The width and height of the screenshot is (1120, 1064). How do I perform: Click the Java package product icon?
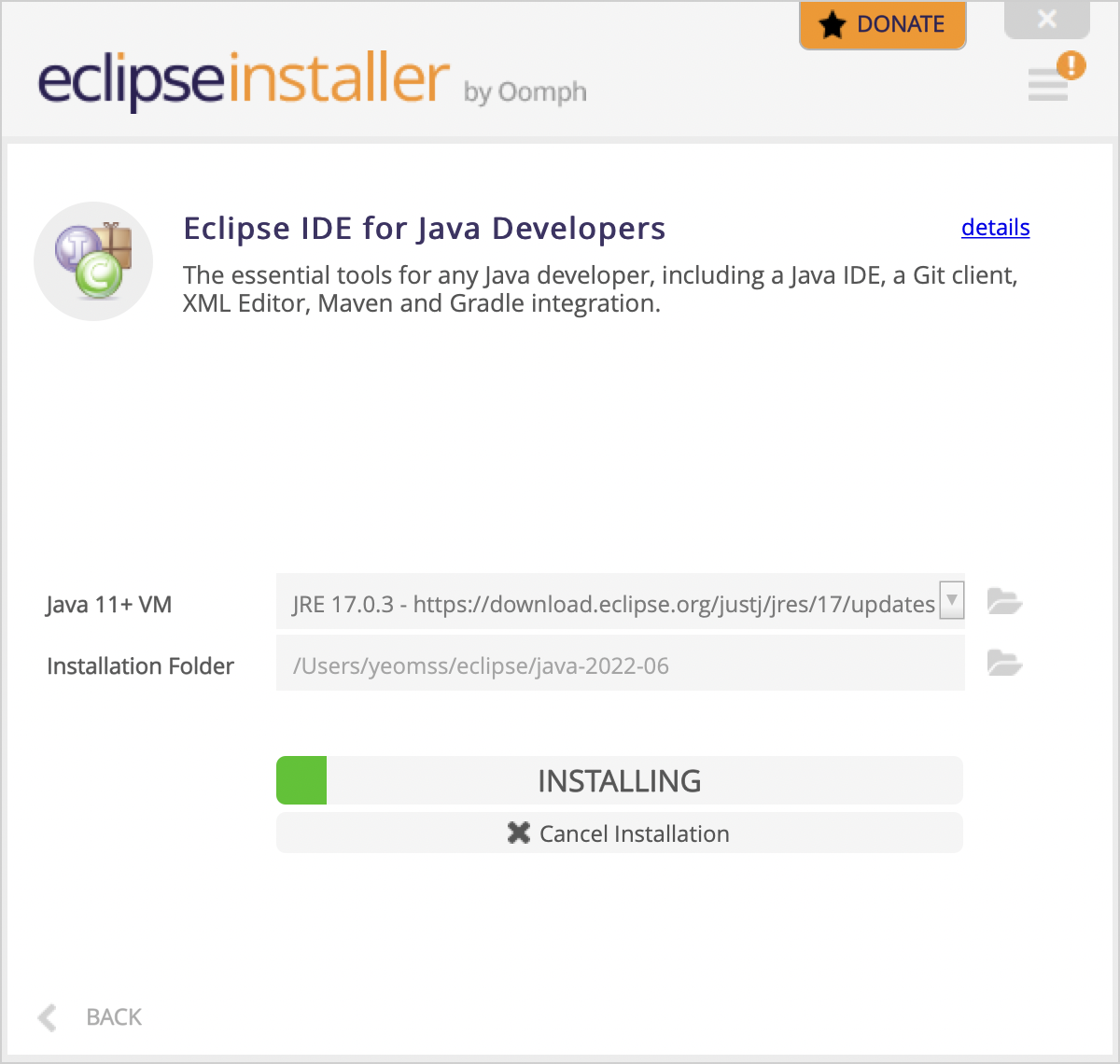click(x=93, y=261)
